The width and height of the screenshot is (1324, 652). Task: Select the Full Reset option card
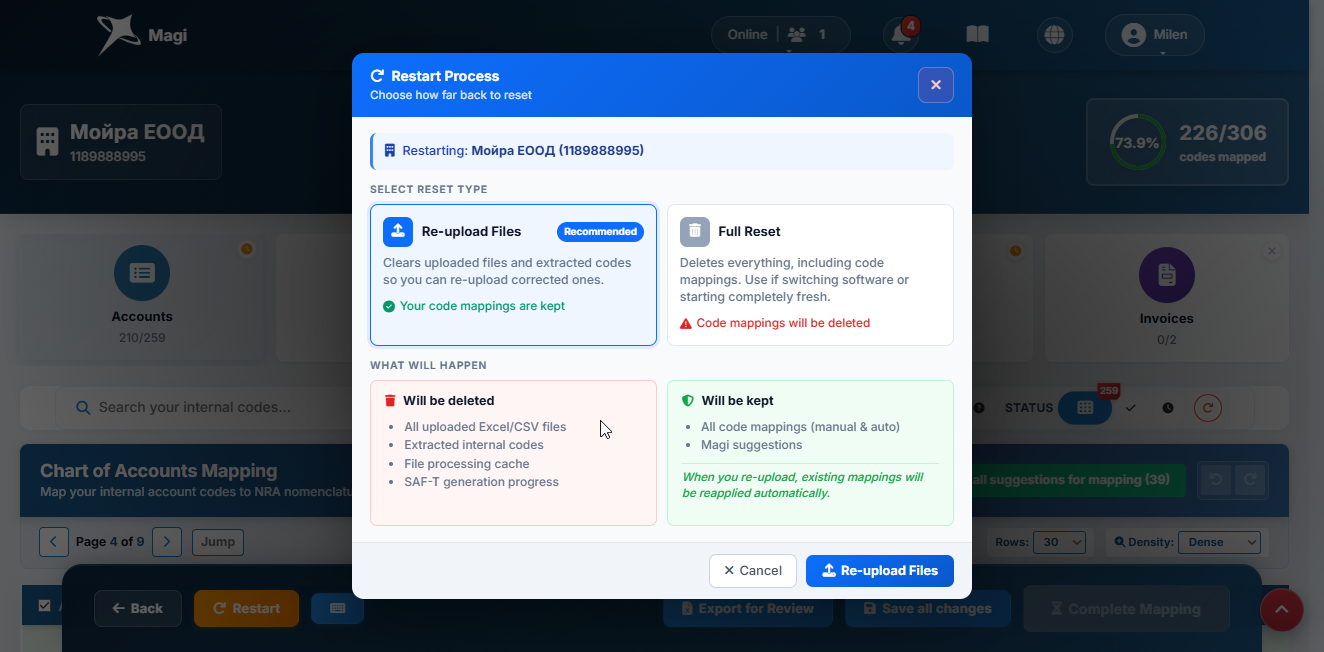click(810, 275)
